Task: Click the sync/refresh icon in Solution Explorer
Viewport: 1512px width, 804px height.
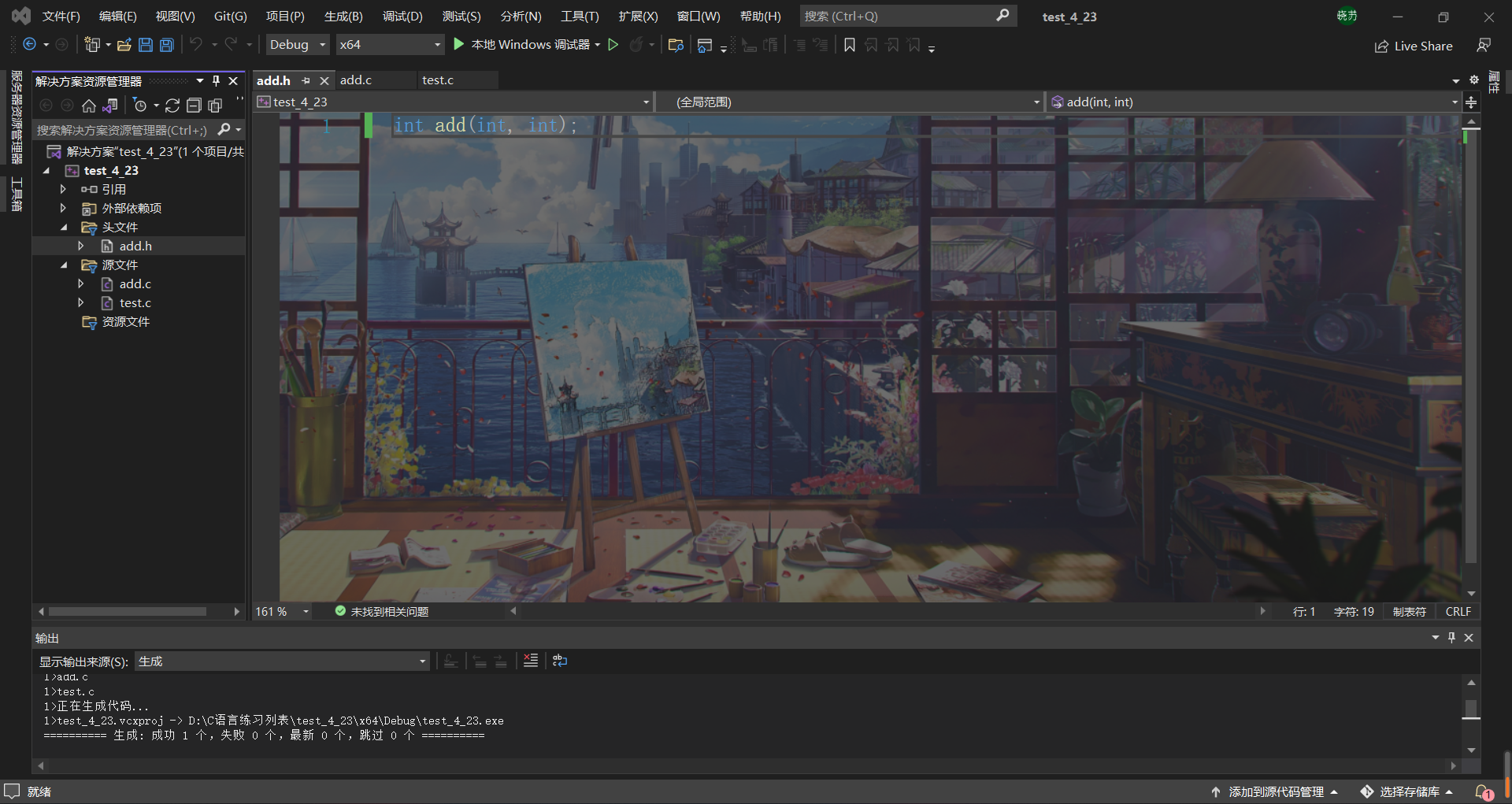Action: [172, 106]
